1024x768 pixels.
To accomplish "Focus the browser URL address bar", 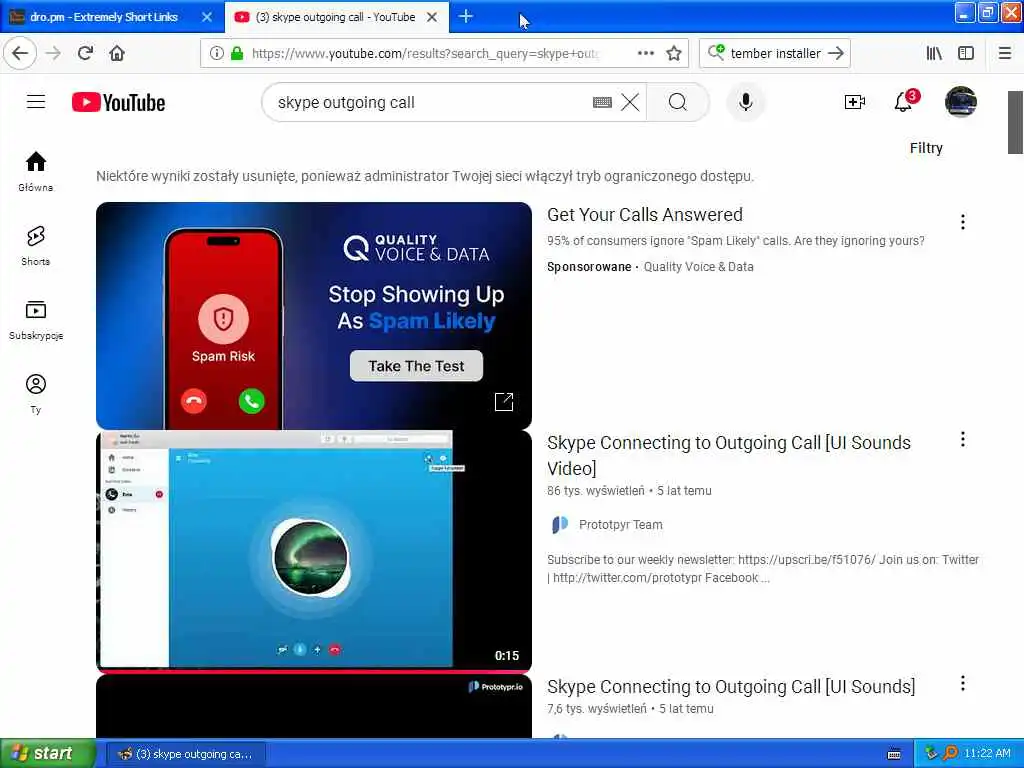I will coord(424,53).
